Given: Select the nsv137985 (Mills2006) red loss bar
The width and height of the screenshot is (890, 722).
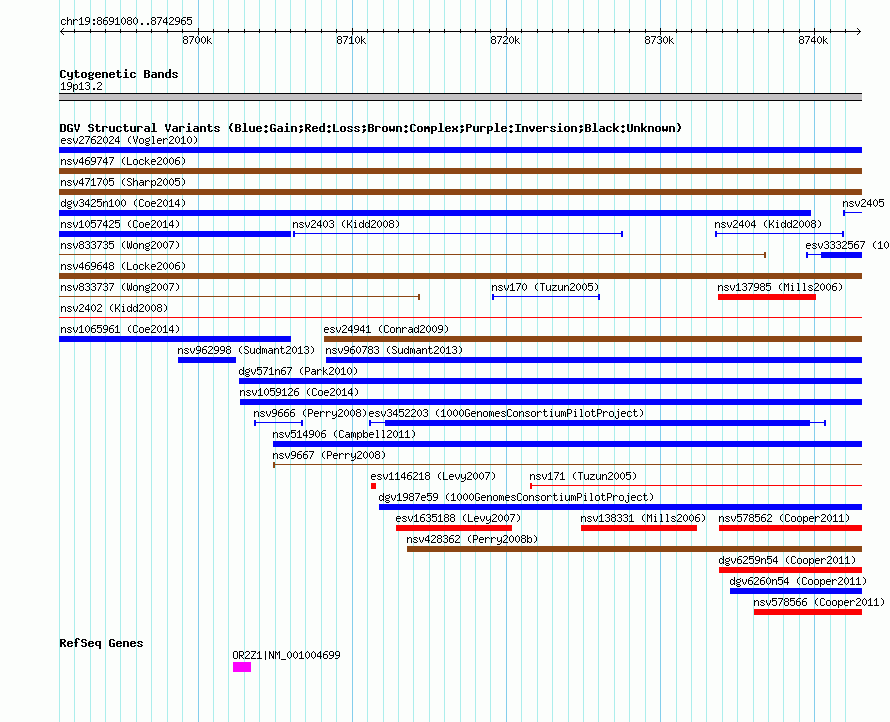Looking at the screenshot, I should [x=767, y=297].
